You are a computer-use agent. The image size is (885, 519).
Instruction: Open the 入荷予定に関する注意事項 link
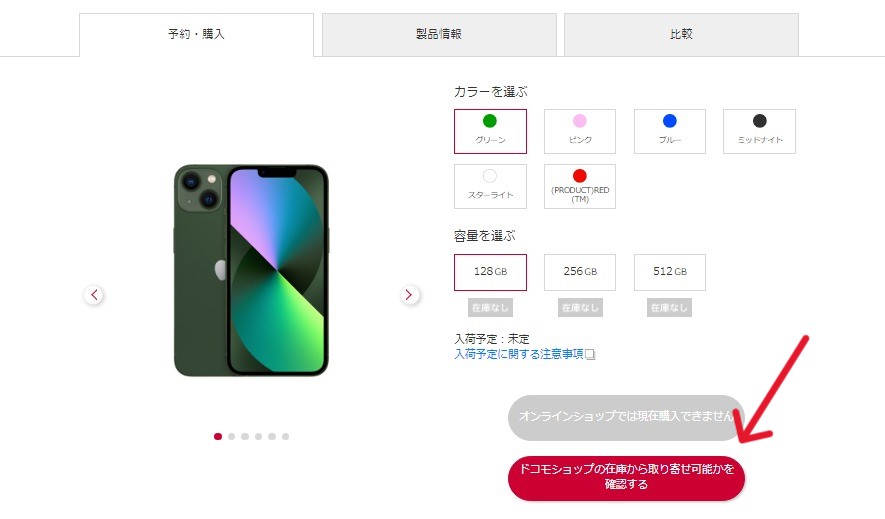point(519,354)
